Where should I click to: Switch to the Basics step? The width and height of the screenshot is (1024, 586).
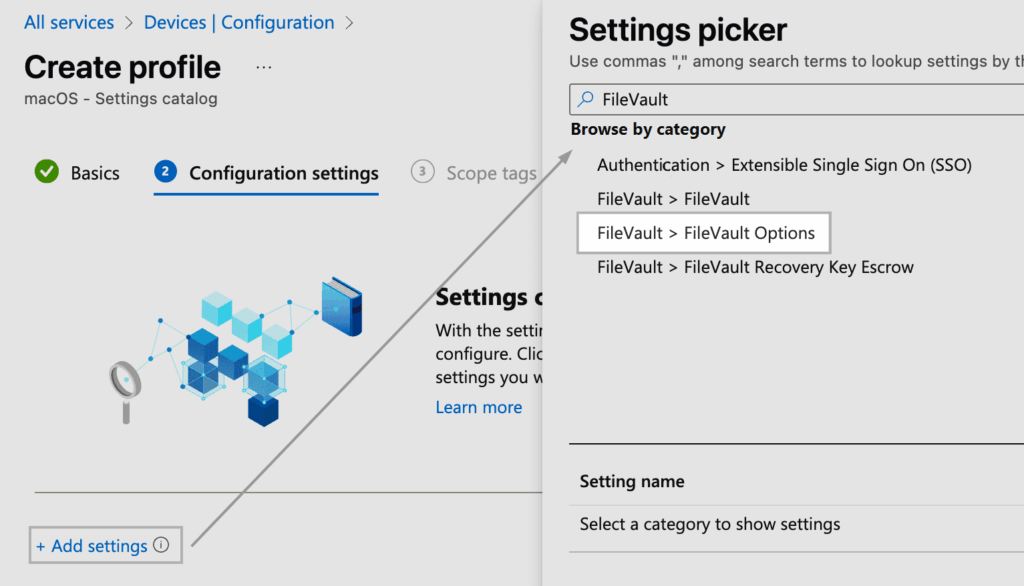[x=95, y=173]
